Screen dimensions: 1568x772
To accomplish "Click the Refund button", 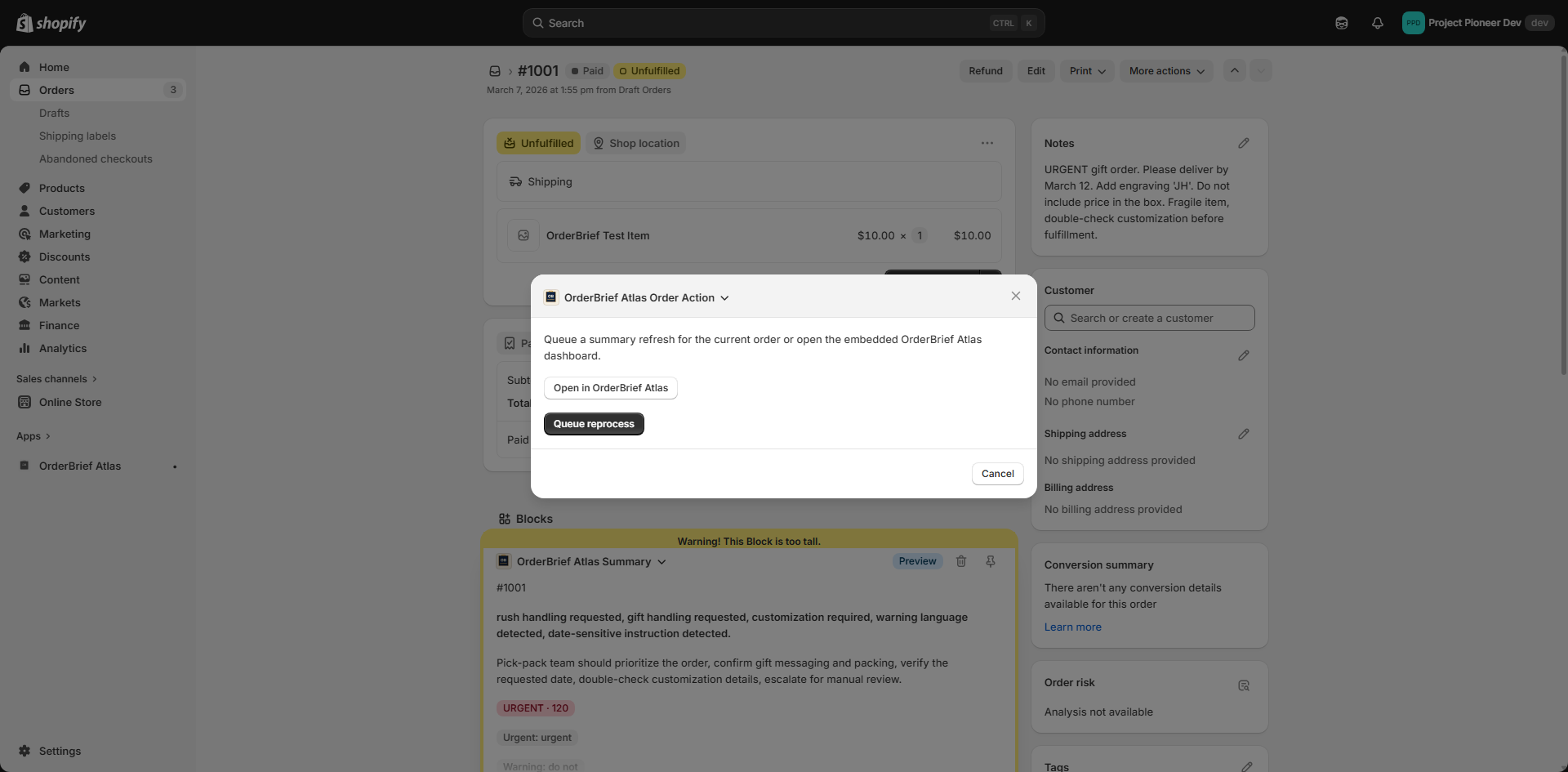I will pos(986,71).
